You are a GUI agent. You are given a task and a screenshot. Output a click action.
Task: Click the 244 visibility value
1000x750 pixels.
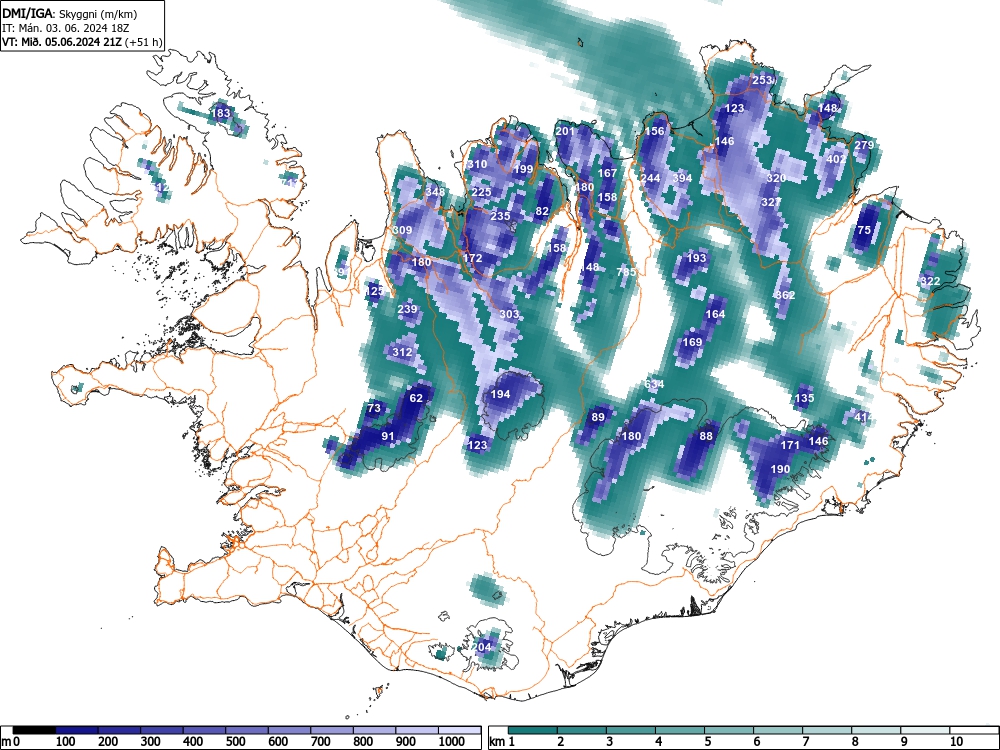point(650,178)
